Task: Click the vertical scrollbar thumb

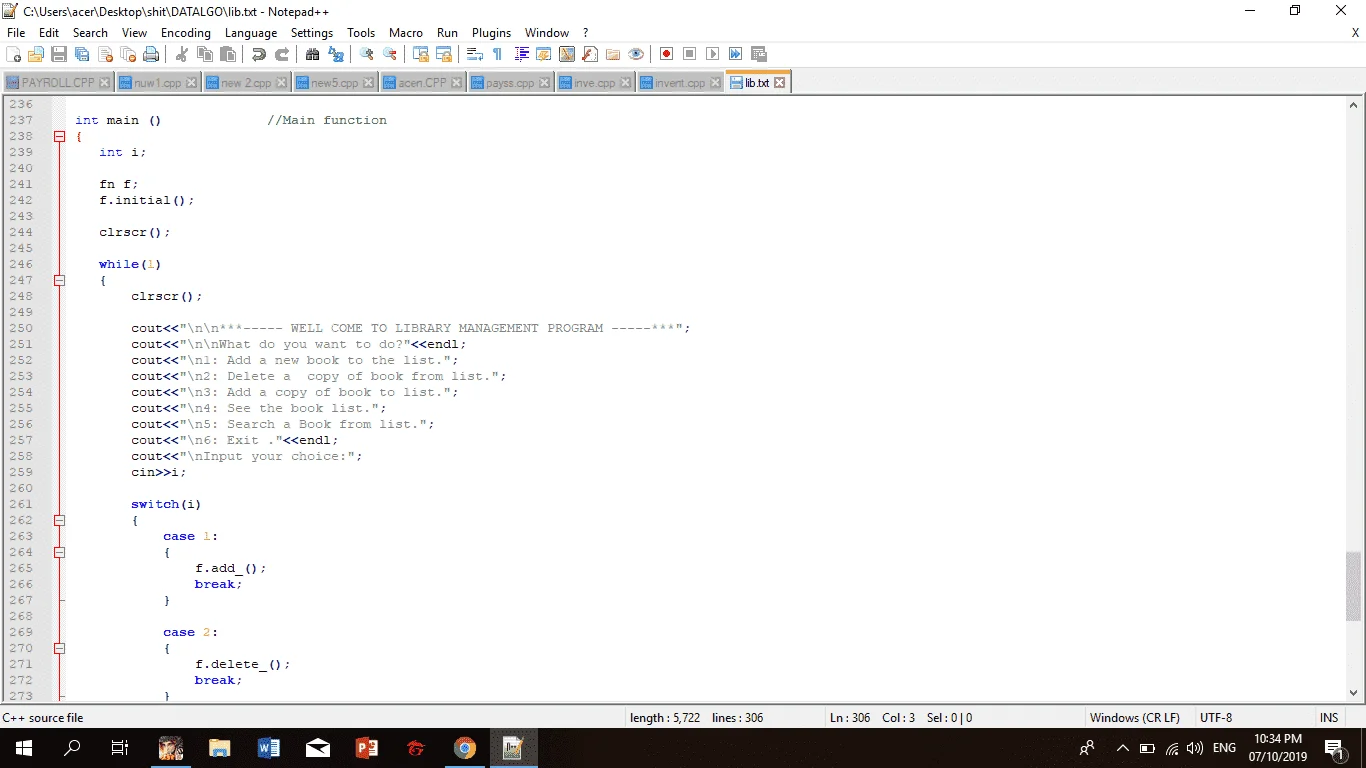Action: point(1354,586)
